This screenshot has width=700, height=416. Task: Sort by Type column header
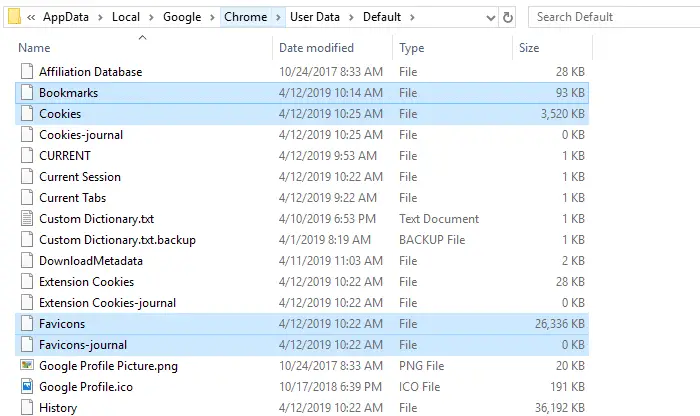[412, 48]
